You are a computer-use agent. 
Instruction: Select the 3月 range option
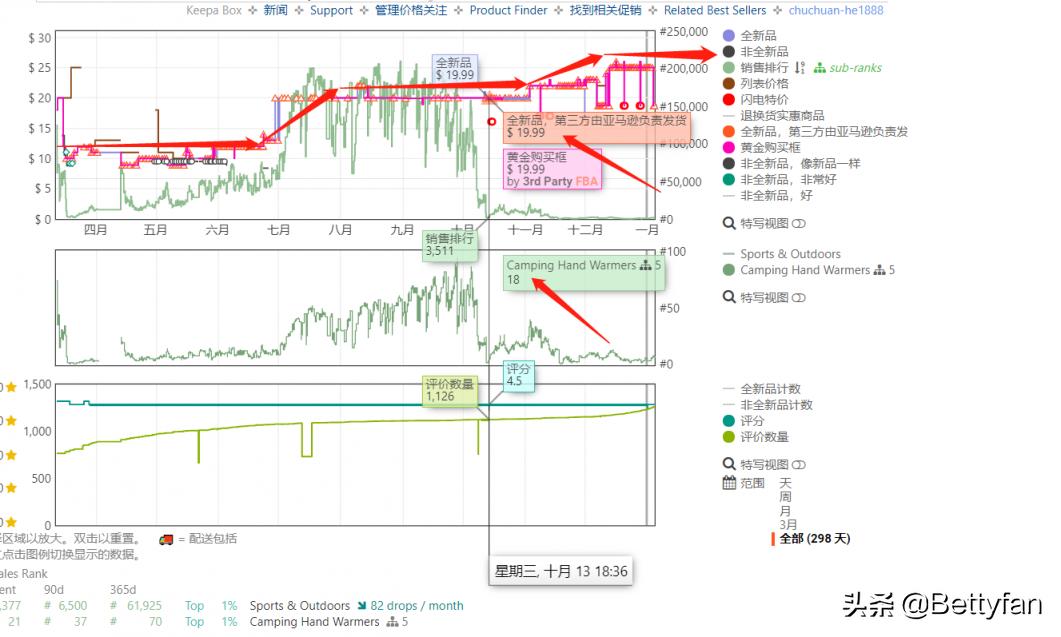pos(787,522)
